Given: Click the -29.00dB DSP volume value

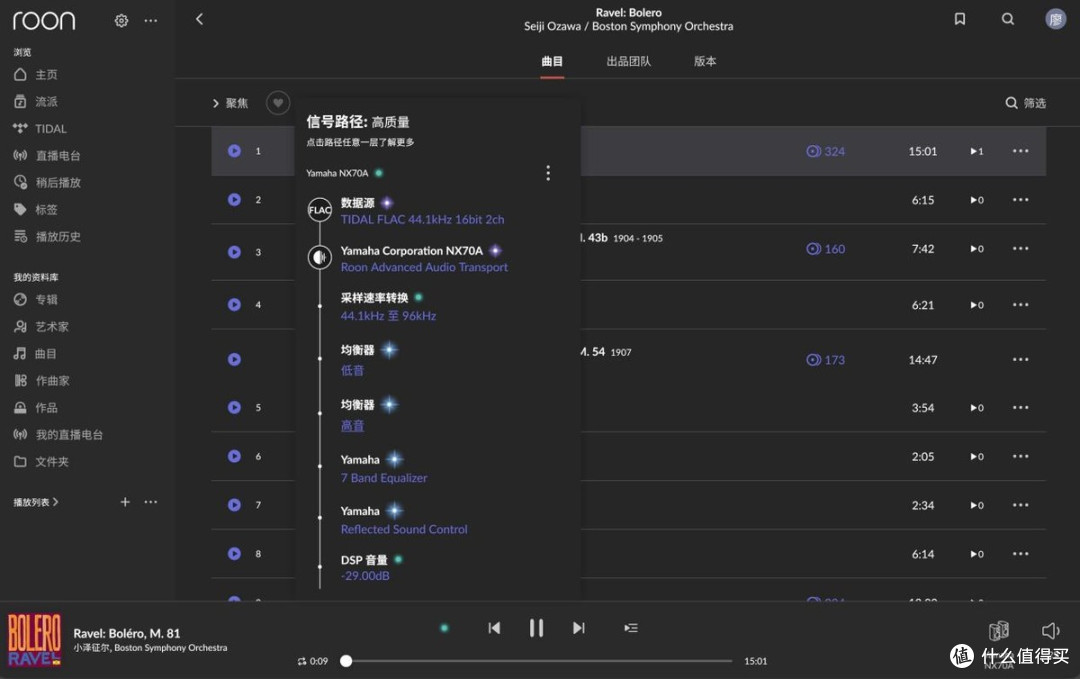Looking at the screenshot, I should click(365, 576).
